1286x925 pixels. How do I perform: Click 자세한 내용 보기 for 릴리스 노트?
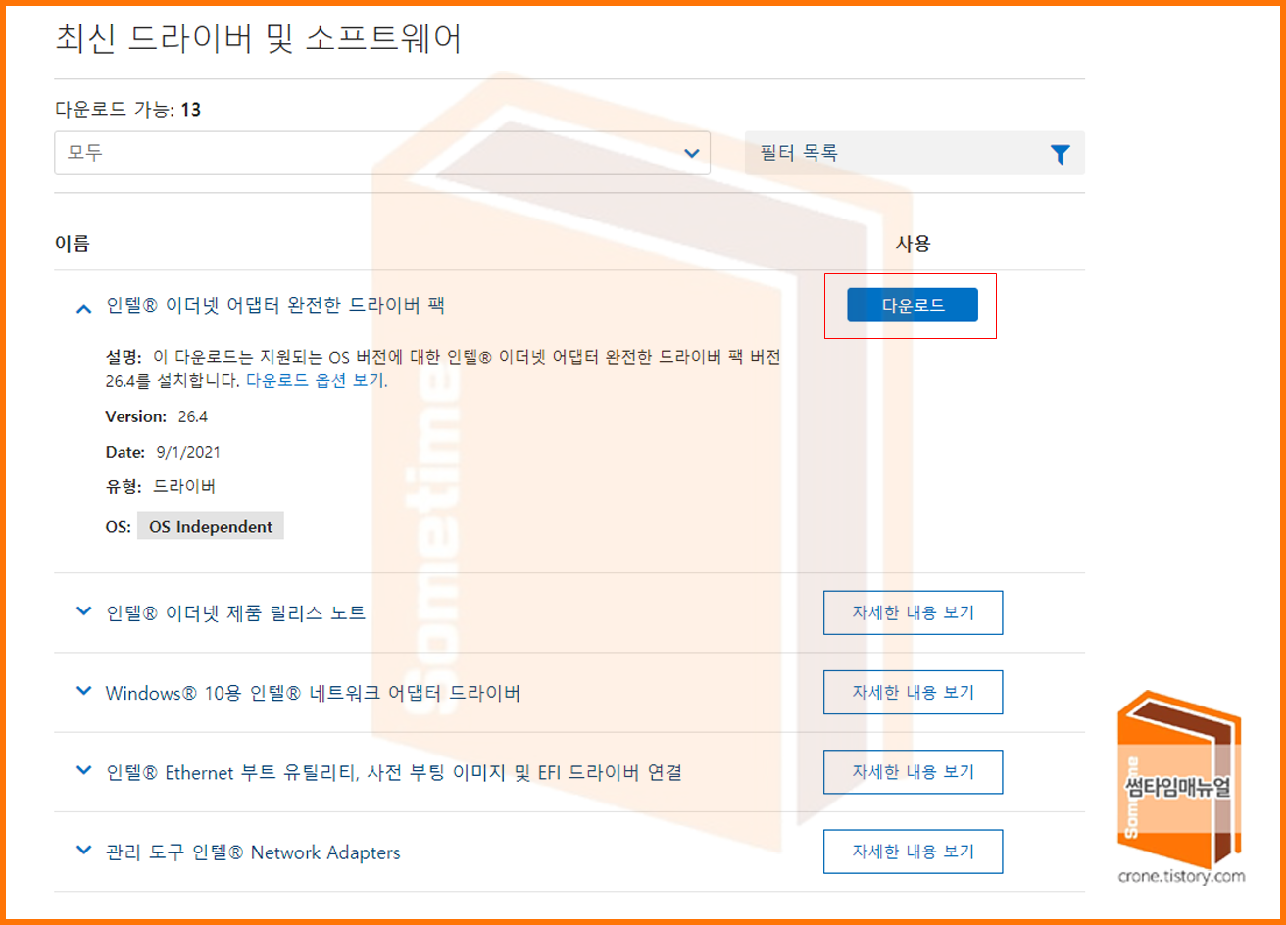click(913, 612)
